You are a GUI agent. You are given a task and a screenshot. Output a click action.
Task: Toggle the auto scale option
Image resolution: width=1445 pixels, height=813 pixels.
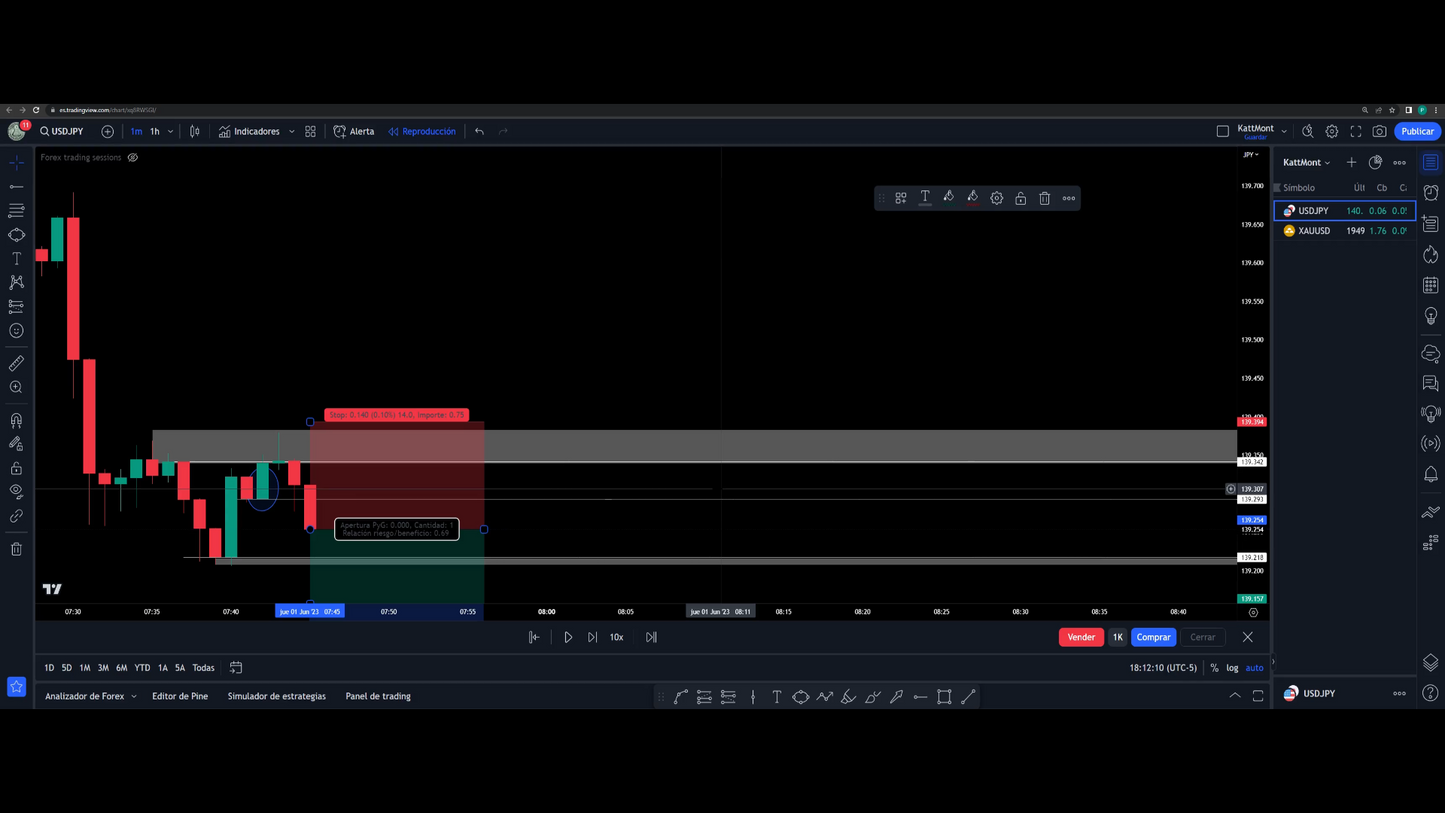1254,668
